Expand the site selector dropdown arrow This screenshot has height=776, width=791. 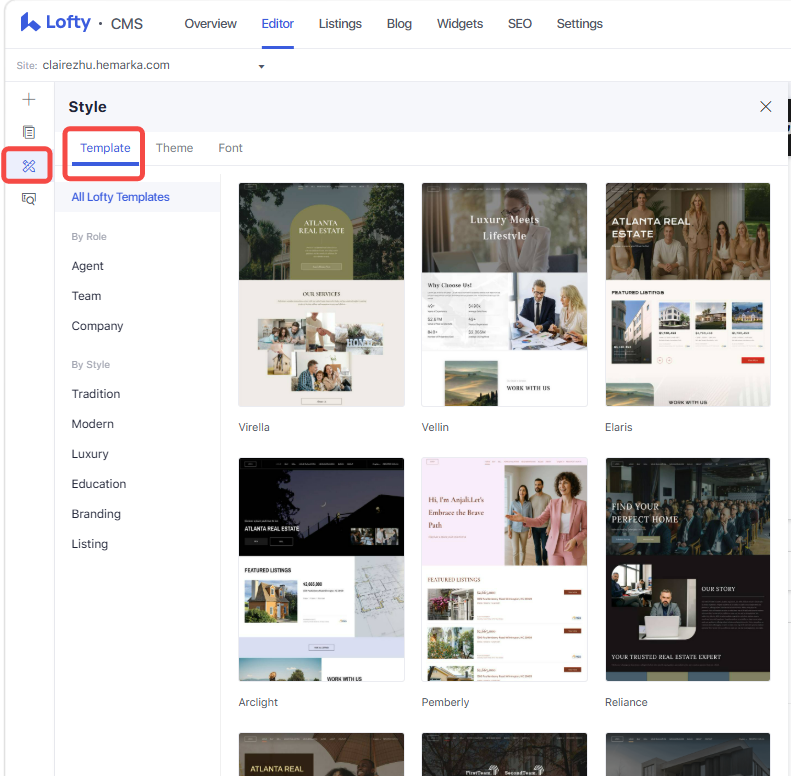(x=261, y=66)
